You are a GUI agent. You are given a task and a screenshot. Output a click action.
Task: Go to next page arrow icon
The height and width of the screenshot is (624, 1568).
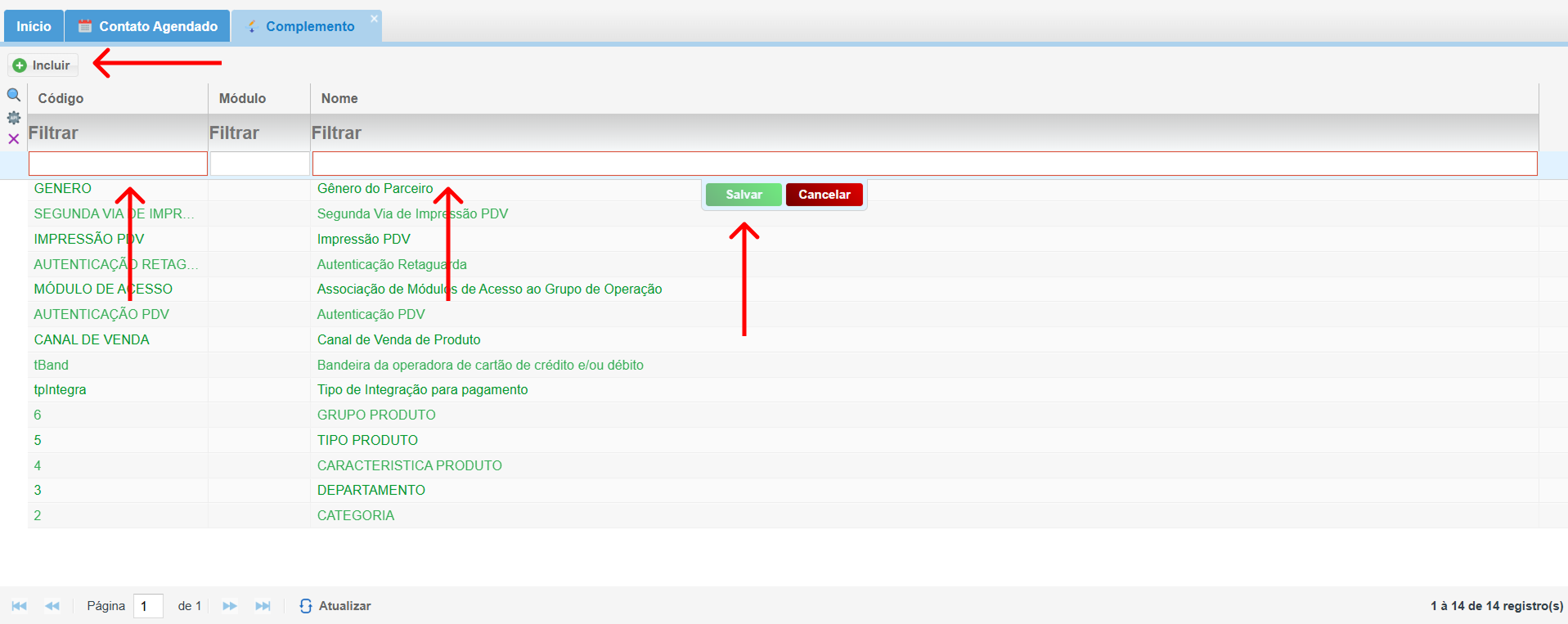pyautogui.click(x=230, y=606)
